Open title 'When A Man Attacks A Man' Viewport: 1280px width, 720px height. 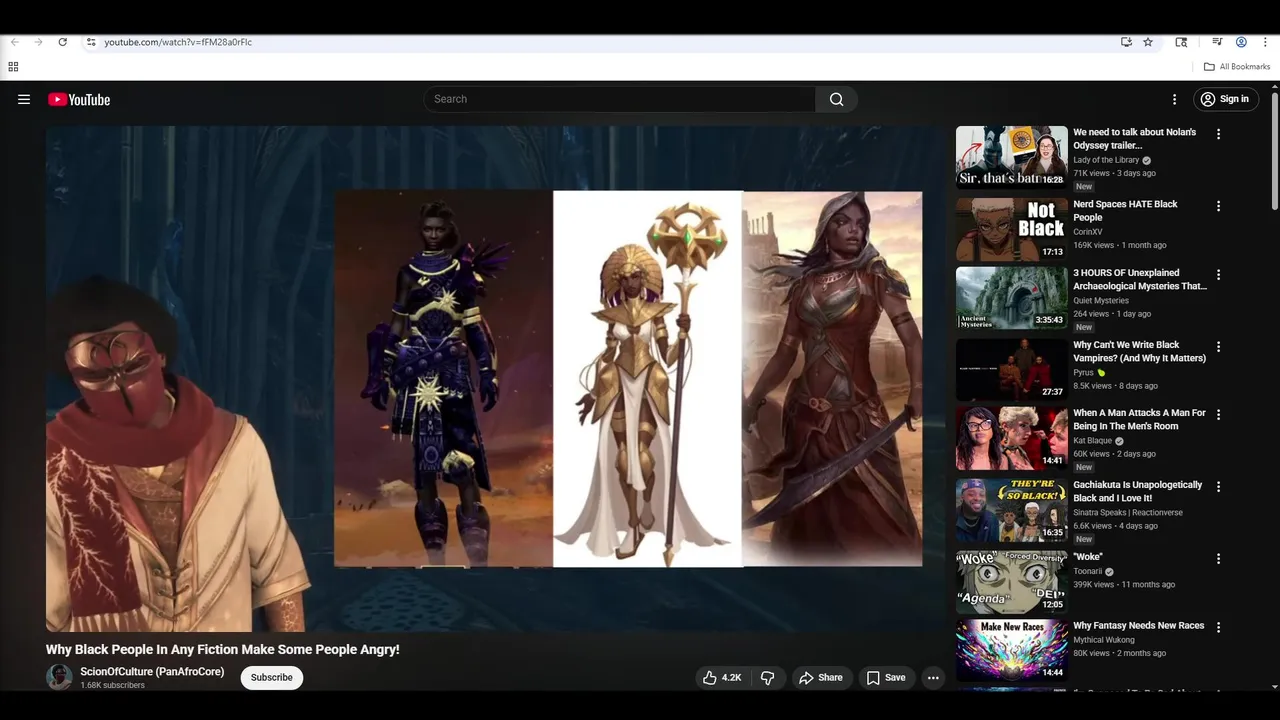click(1139, 419)
